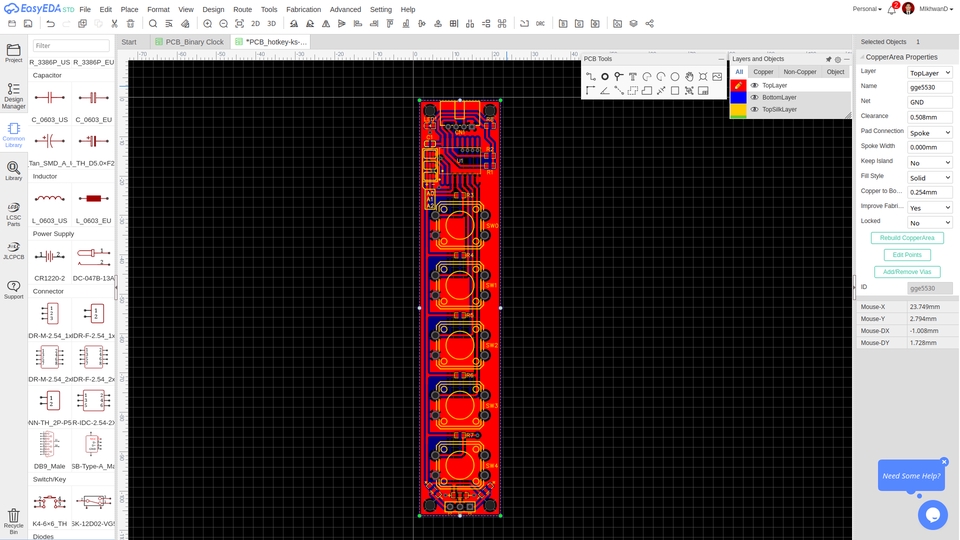Image resolution: width=960 pixels, height=540 pixels.
Task: Select the Track routing tool in PCB Tools
Action: click(591, 76)
